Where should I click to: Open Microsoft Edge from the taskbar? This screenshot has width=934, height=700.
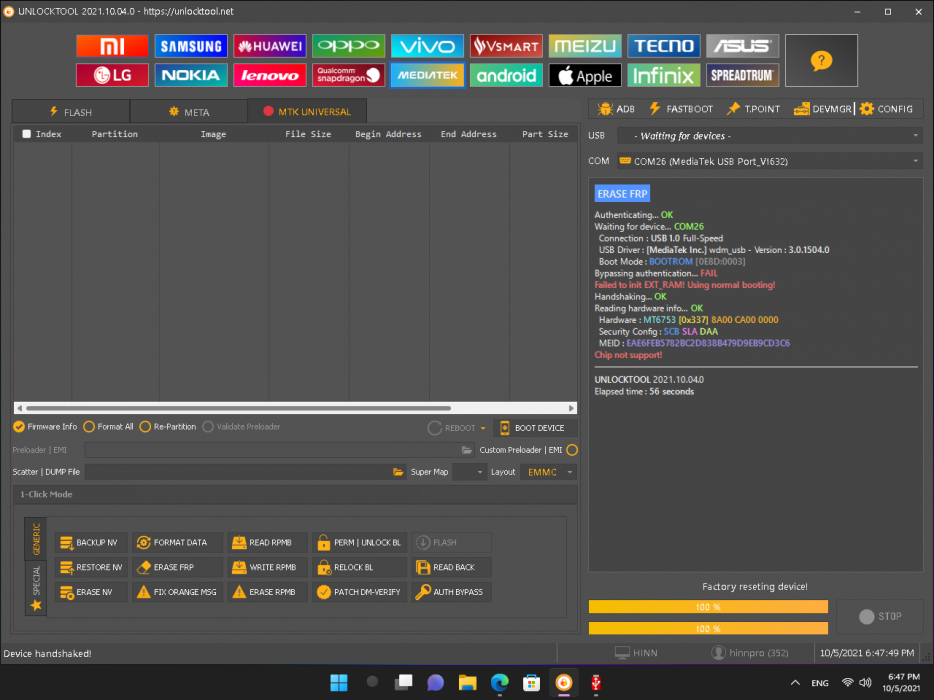click(500, 682)
